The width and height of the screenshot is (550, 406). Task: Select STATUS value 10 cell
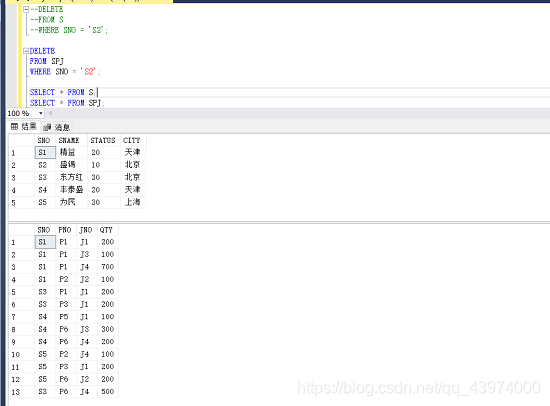[103, 165]
